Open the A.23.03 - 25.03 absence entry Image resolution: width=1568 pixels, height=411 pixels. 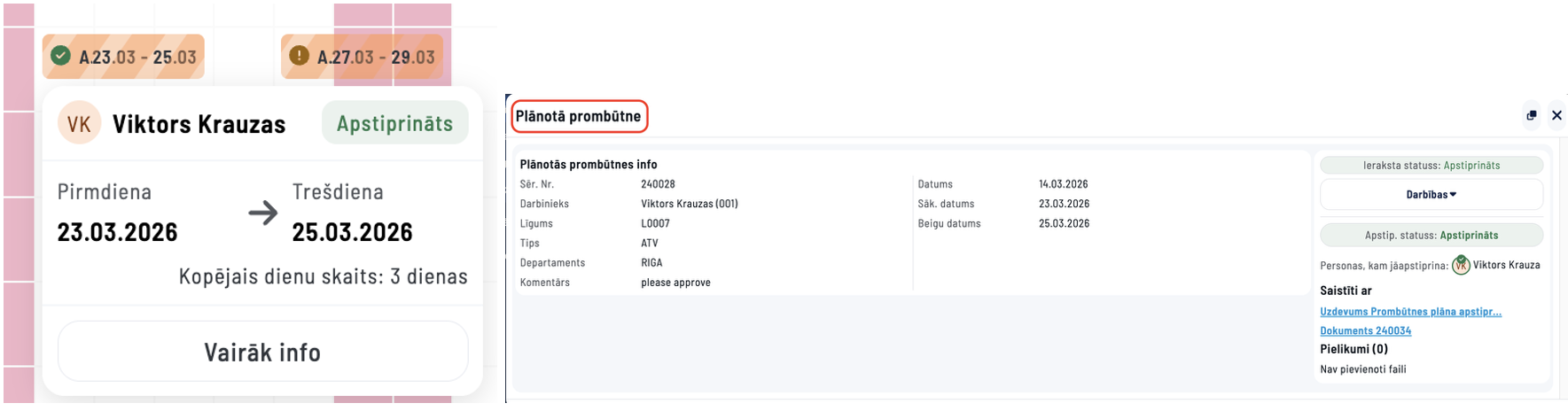tap(137, 57)
